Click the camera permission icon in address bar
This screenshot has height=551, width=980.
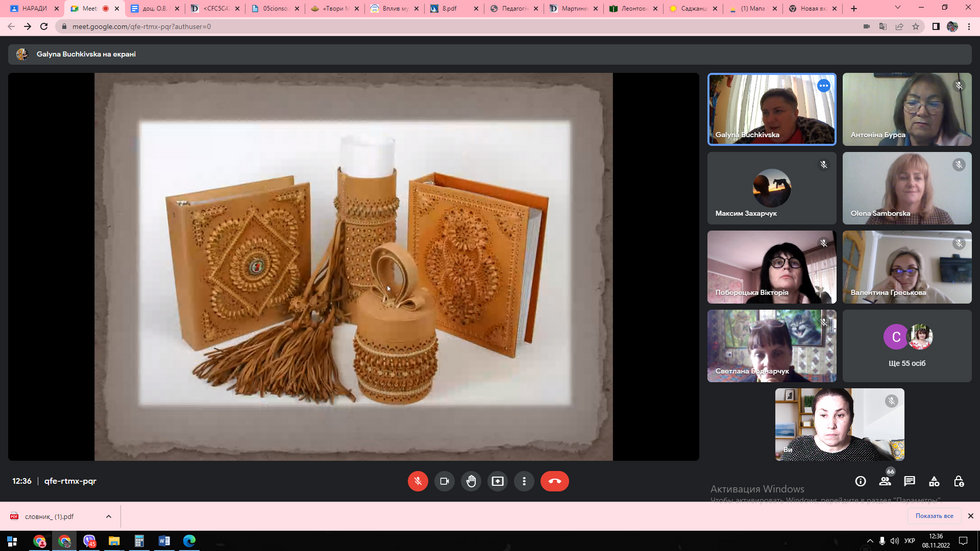866,27
